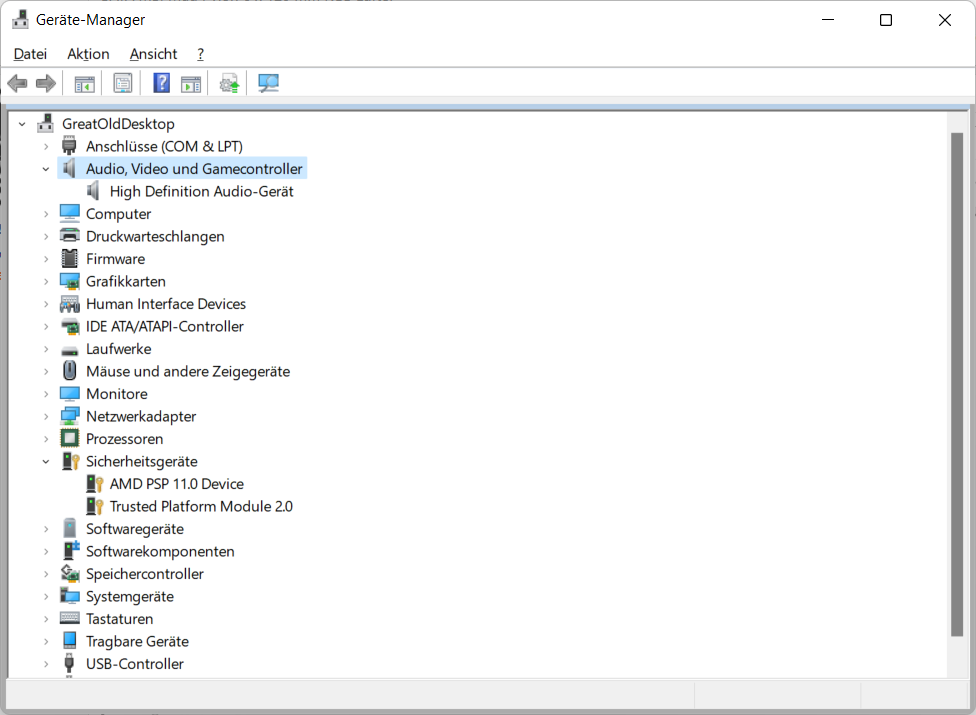
Task: Click the Trusted Platform Module 2.0 key icon
Action: 94,506
